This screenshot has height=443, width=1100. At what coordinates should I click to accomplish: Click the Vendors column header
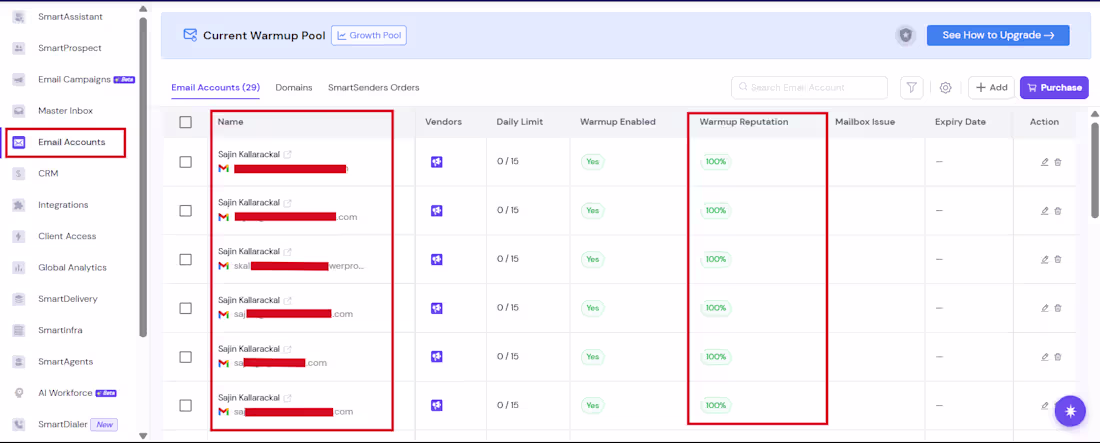pos(443,122)
